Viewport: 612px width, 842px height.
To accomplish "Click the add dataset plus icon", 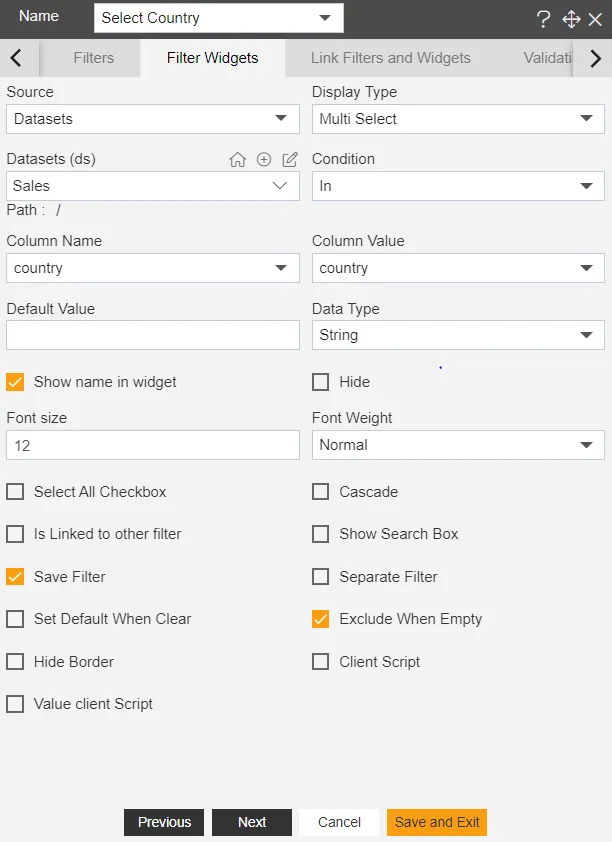I will tap(264, 159).
